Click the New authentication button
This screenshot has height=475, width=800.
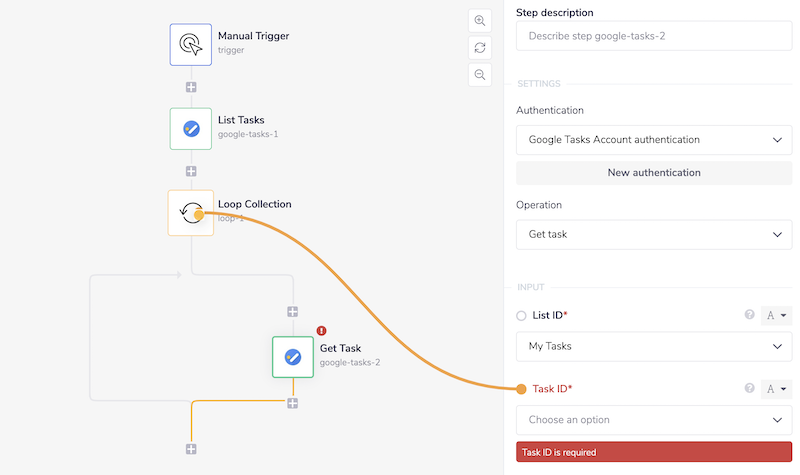pos(654,172)
